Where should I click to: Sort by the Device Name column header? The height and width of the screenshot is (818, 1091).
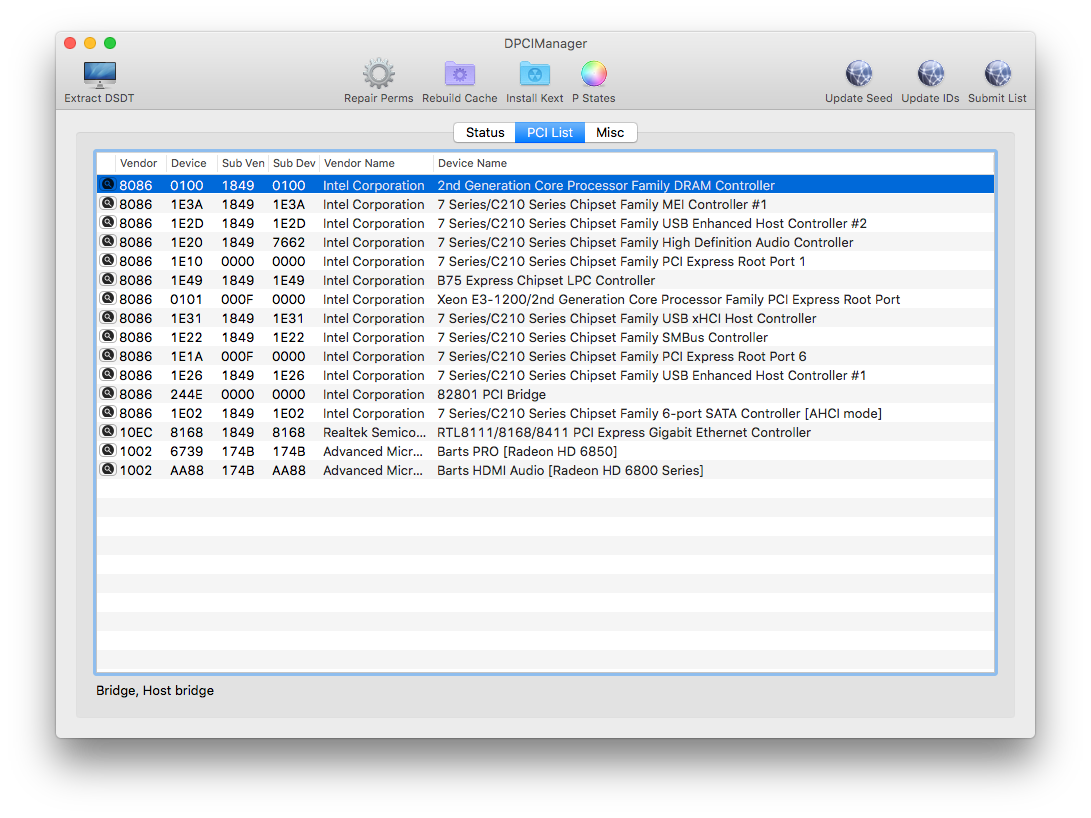pos(472,163)
